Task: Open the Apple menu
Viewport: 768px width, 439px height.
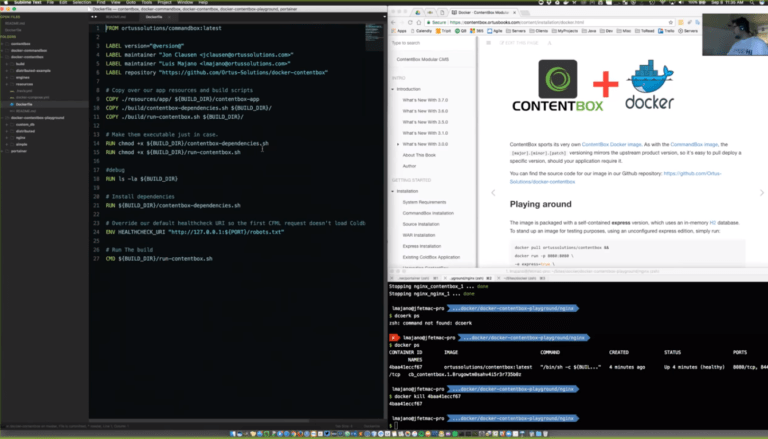Action: pyautogui.click(x=6, y=2)
